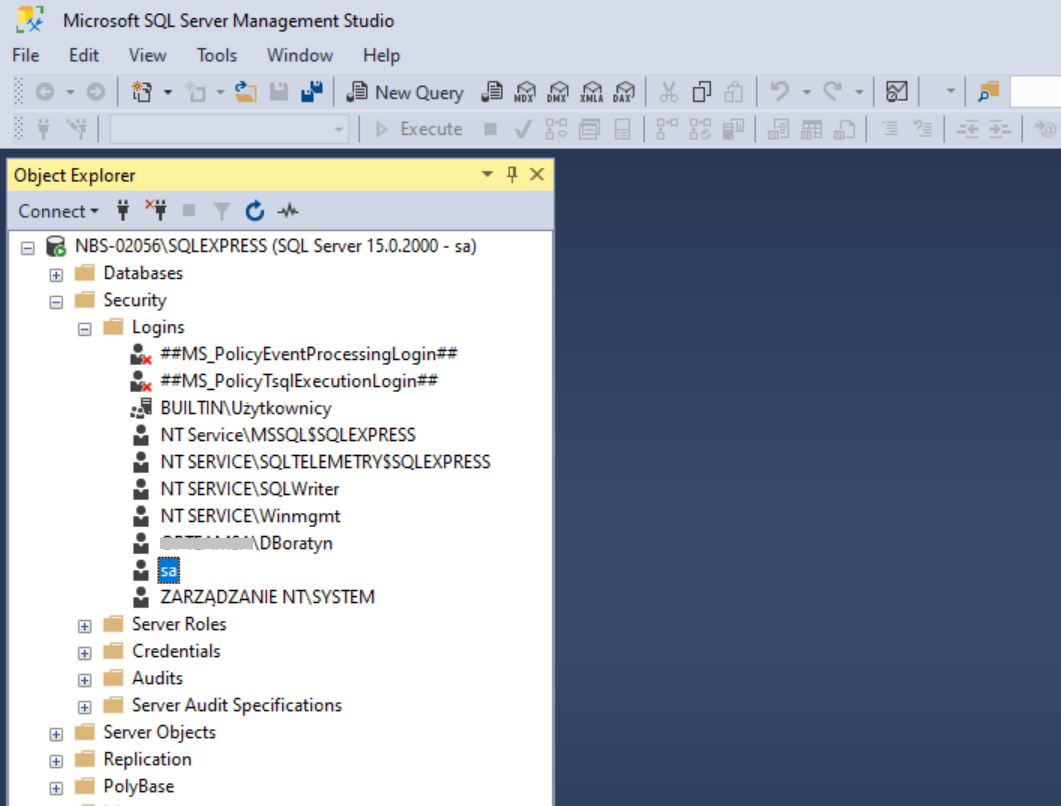
Task: Click the Save All toolbar icon
Action: 312,92
